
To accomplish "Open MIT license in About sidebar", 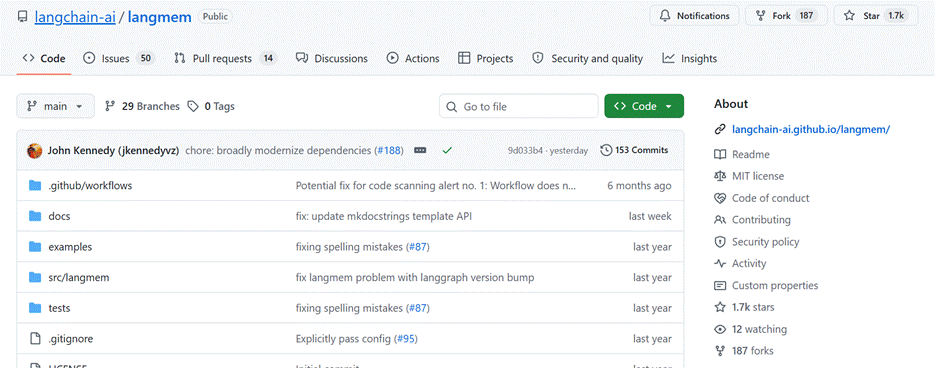I will (x=757, y=176).
